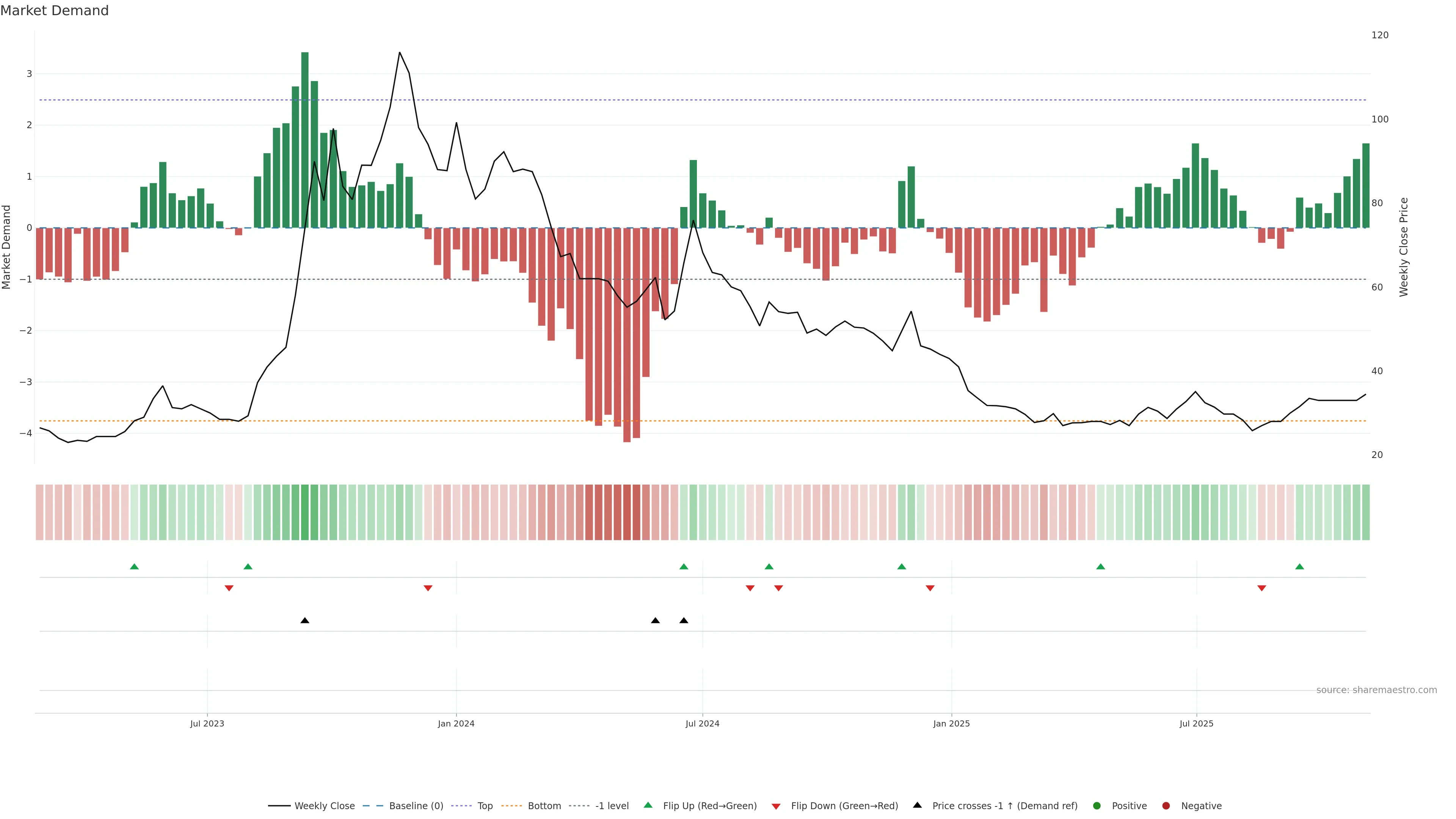The width and height of the screenshot is (1456, 819).
Task: Click the dark red Negative legend dot
Action: tap(1166, 806)
